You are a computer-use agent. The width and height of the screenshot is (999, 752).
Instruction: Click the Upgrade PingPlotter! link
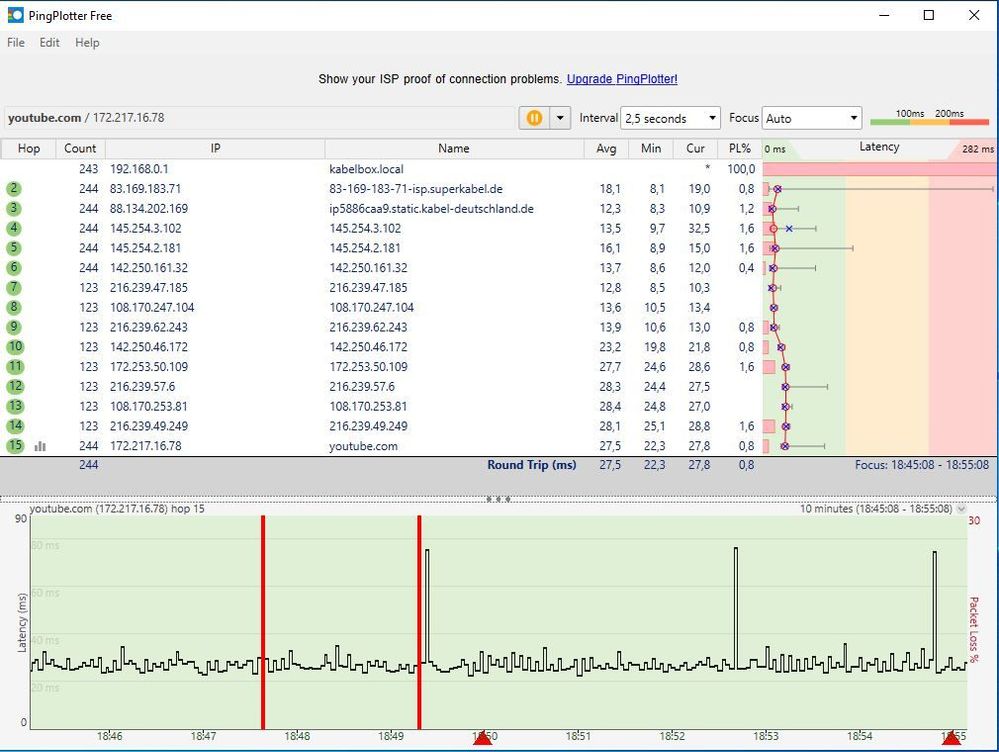(622, 79)
